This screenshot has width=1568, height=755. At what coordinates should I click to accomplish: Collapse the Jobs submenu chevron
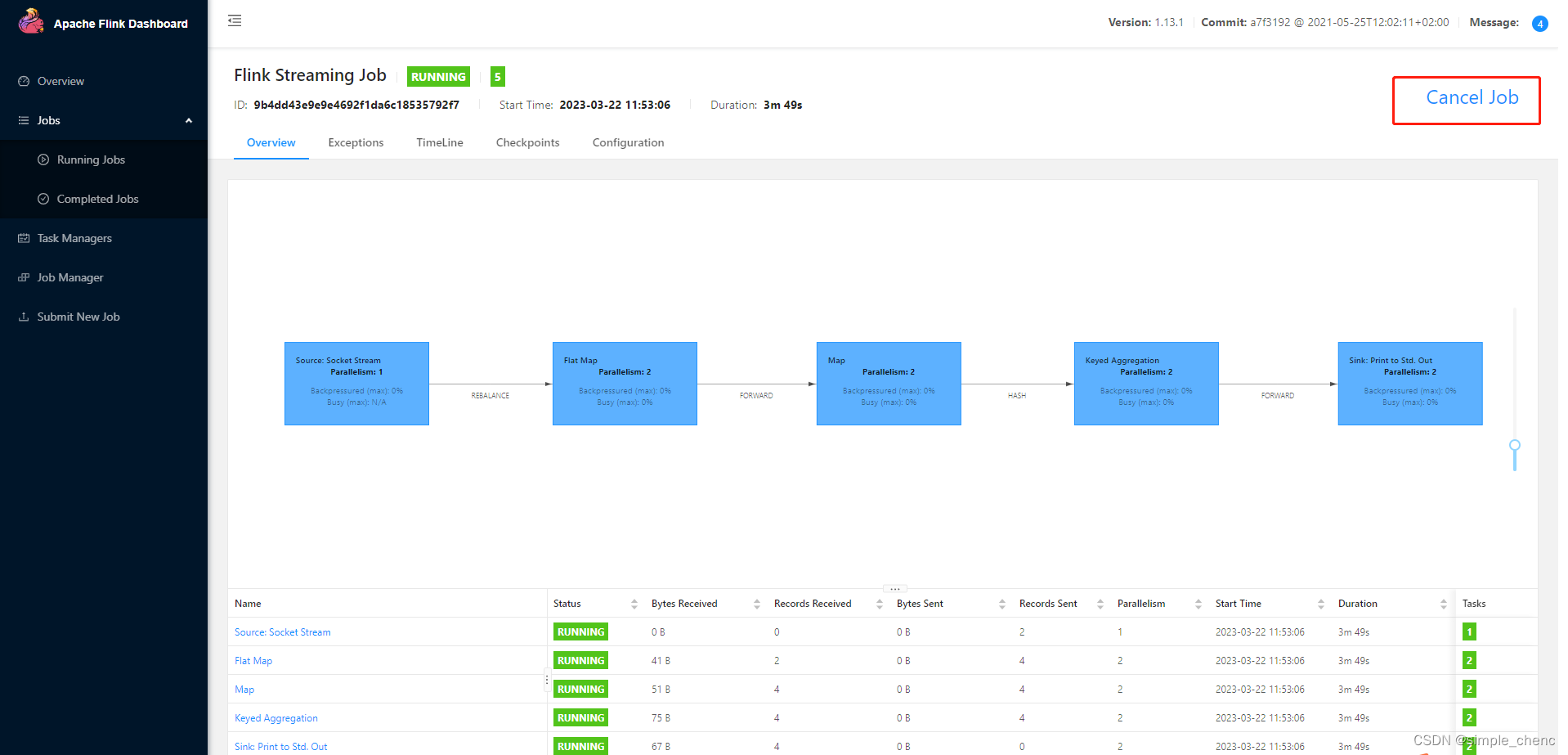[189, 120]
